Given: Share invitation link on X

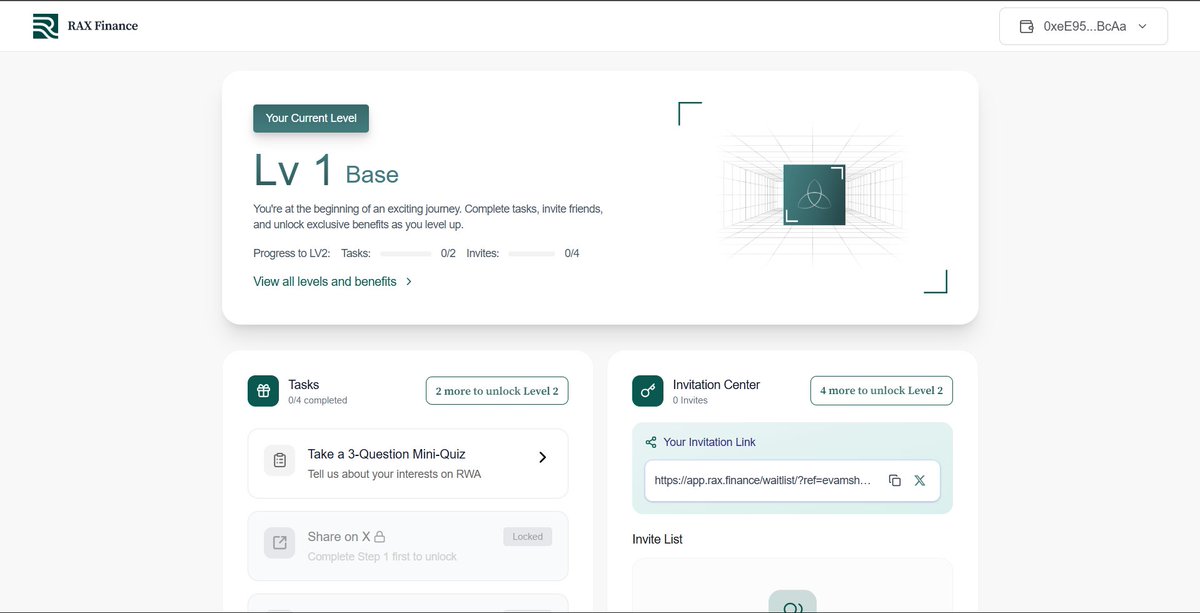Looking at the screenshot, I should click(920, 481).
